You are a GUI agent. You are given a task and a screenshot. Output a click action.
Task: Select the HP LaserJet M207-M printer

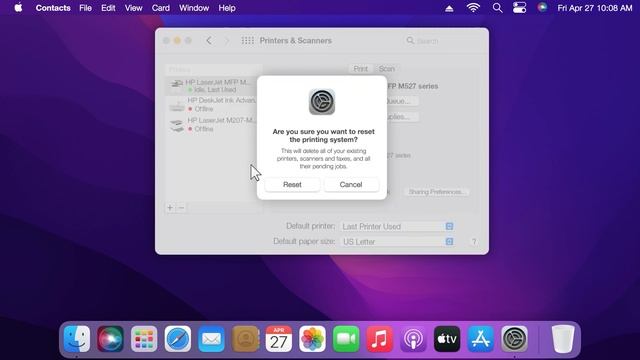211,124
